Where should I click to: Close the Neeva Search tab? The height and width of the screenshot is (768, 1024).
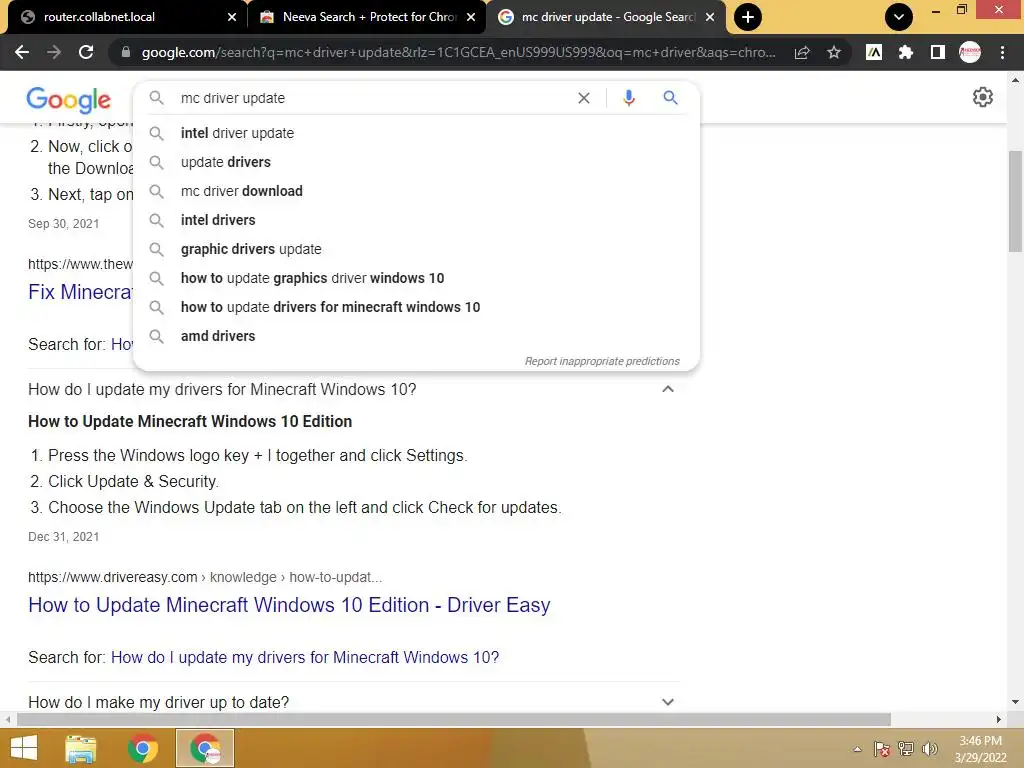(471, 17)
